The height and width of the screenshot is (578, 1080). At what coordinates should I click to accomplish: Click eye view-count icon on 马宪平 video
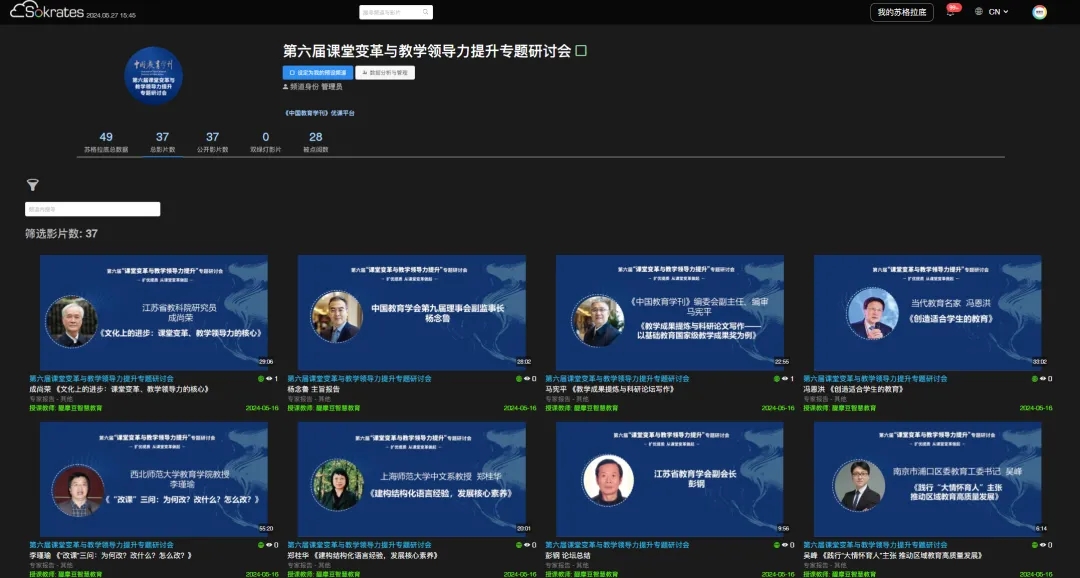pyautogui.click(x=786, y=379)
